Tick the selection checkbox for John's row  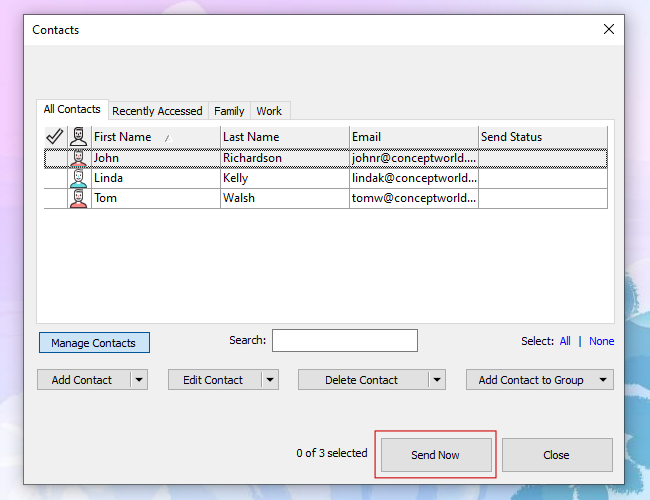coord(56,158)
